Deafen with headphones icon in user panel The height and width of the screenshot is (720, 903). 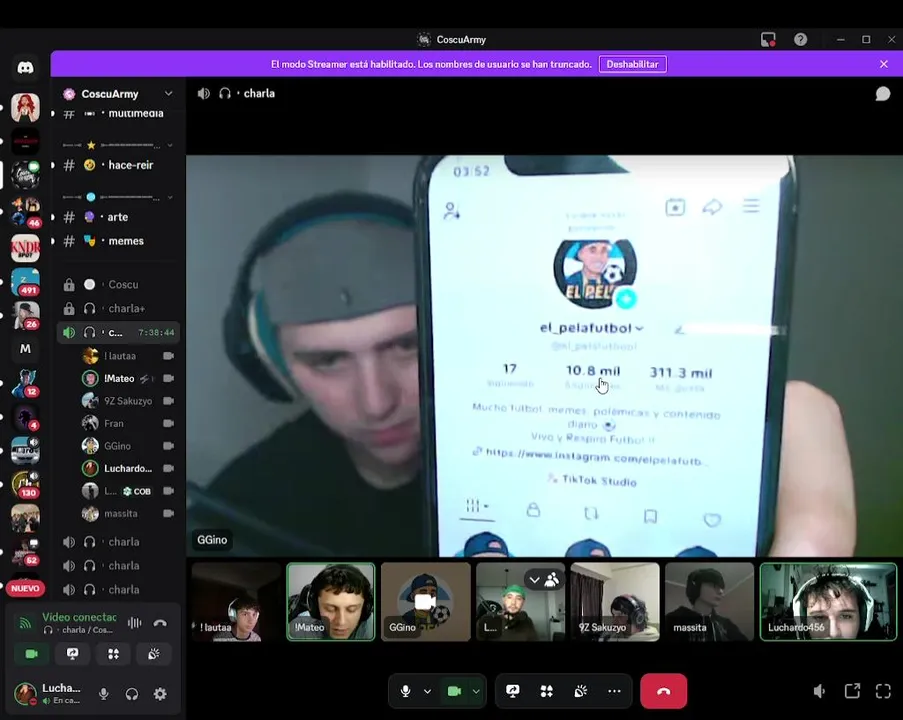click(132, 694)
